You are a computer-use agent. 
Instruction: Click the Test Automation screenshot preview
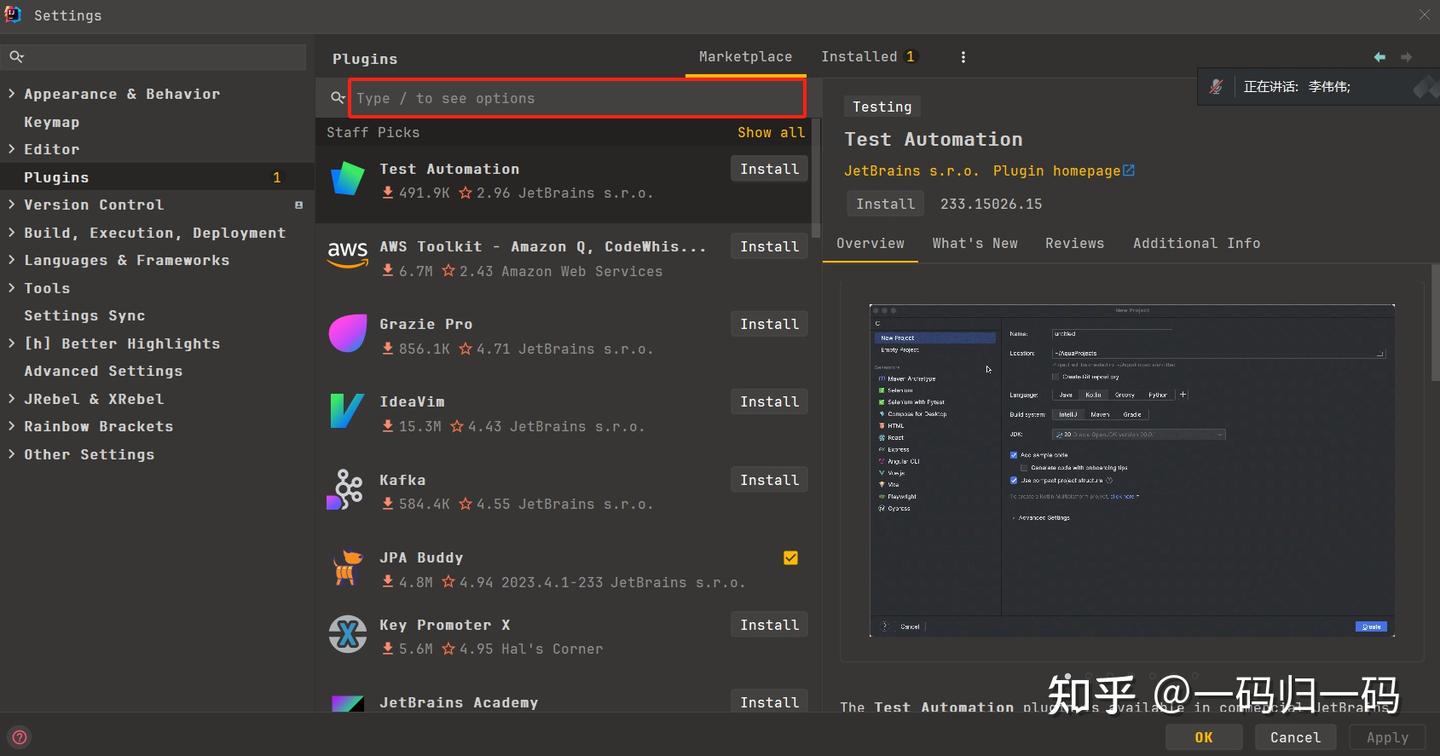click(1132, 471)
